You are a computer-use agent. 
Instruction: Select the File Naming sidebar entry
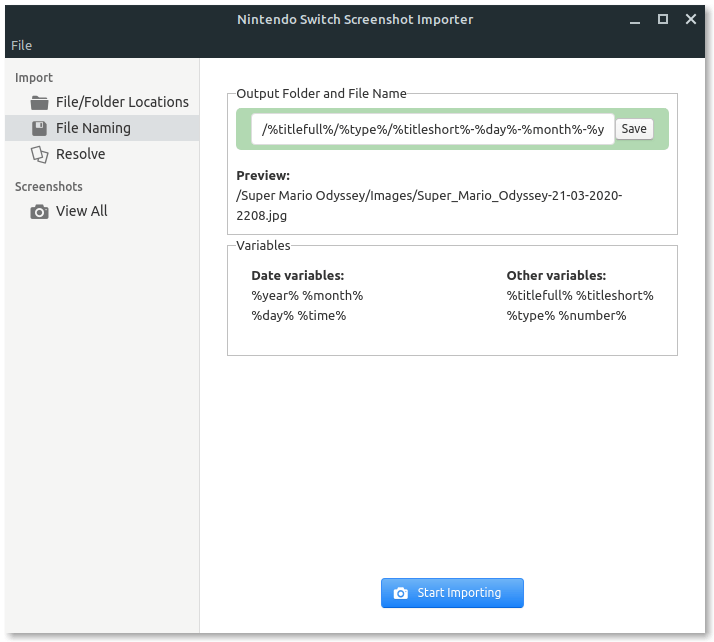pyautogui.click(x=93, y=128)
